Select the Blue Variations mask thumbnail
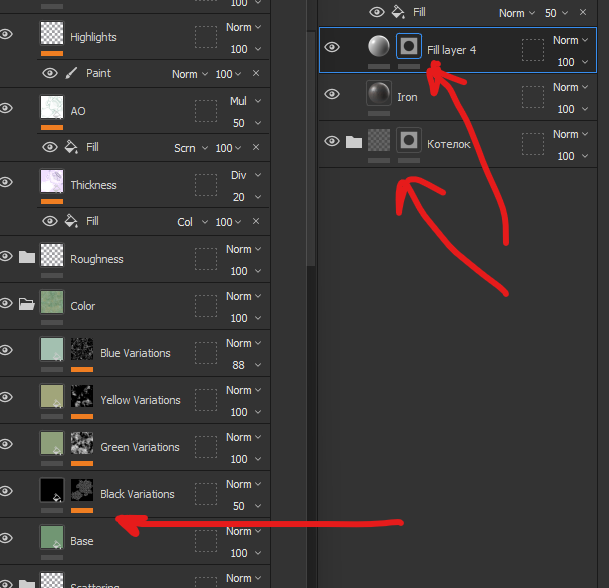This screenshot has height=588, width=609. [82, 349]
